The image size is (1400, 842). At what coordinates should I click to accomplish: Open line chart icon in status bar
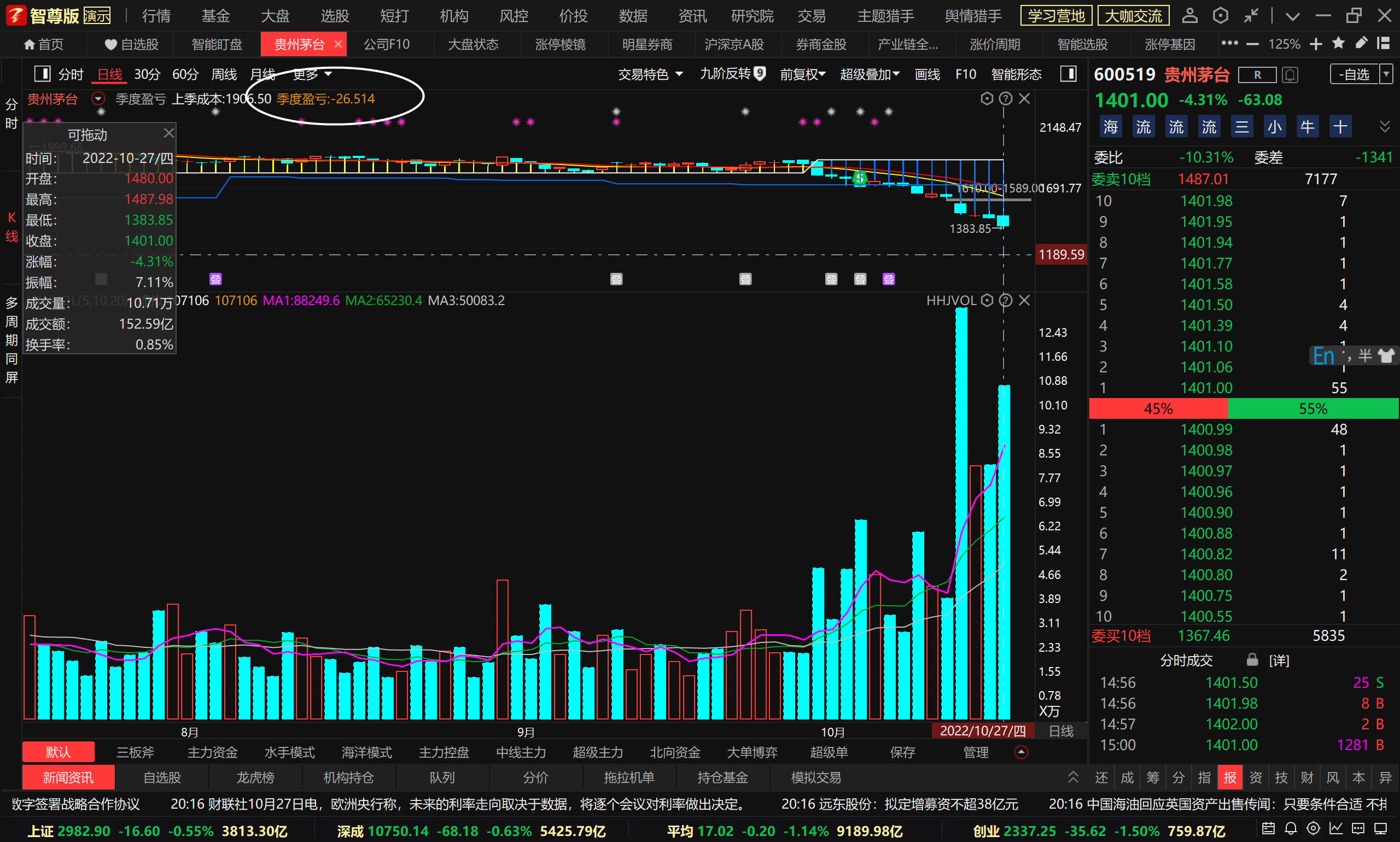click(1335, 829)
